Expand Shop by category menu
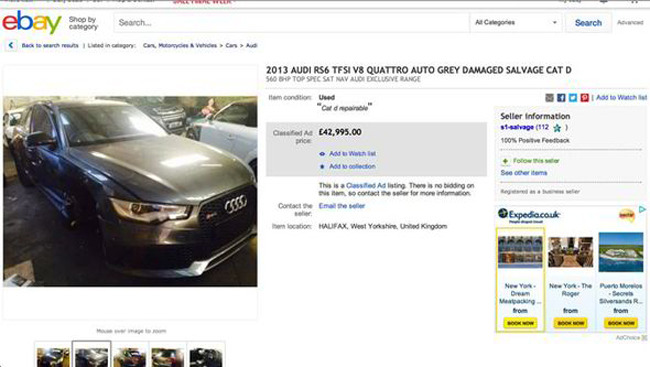Viewport: 650px width, 367px height. click(x=83, y=23)
